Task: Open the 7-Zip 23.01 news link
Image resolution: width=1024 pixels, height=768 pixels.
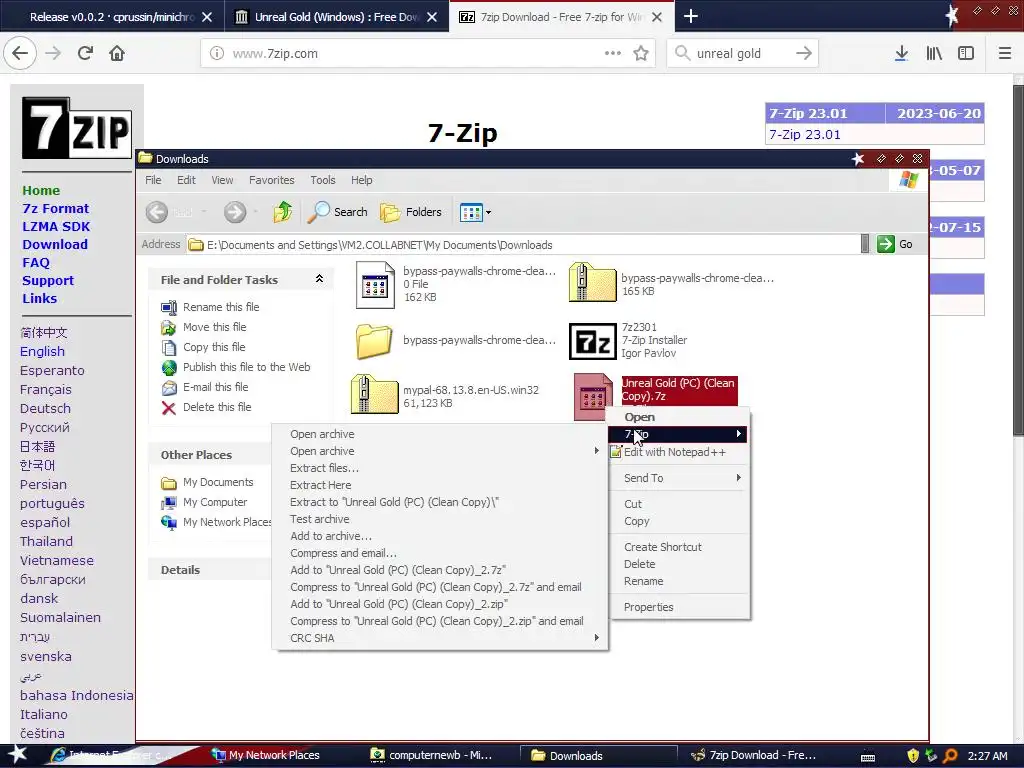Action: coord(805,135)
